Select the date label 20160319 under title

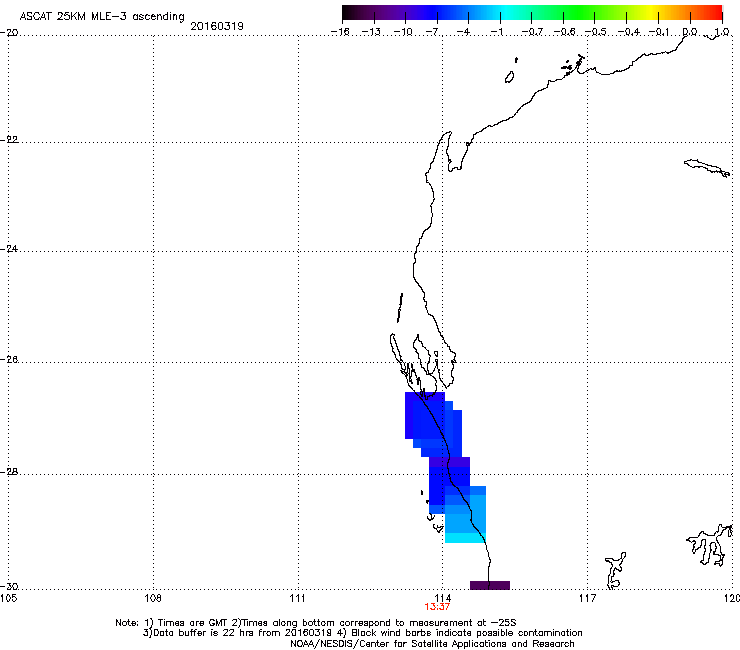click(217, 26)
